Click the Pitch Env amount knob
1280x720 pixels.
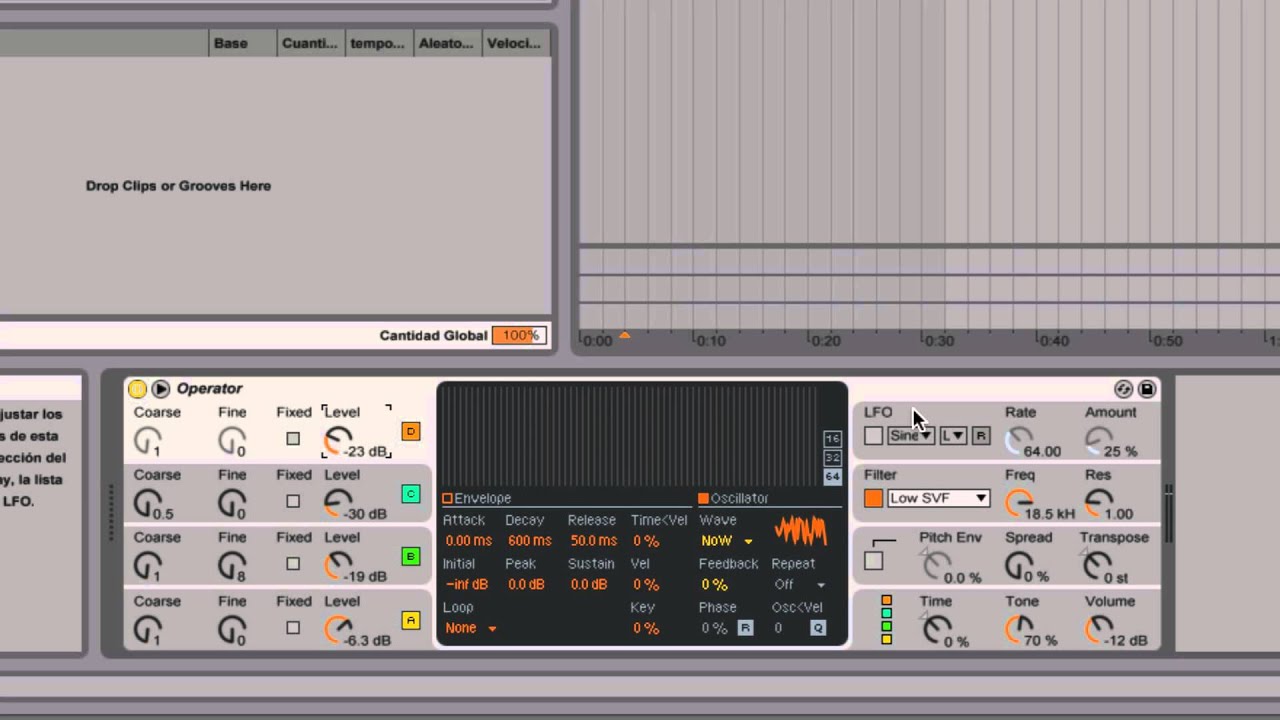936,565
